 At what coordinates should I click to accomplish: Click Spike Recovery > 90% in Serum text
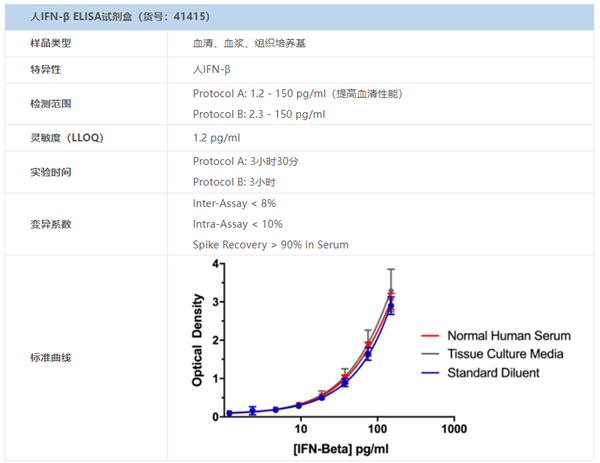coord(270,245)
